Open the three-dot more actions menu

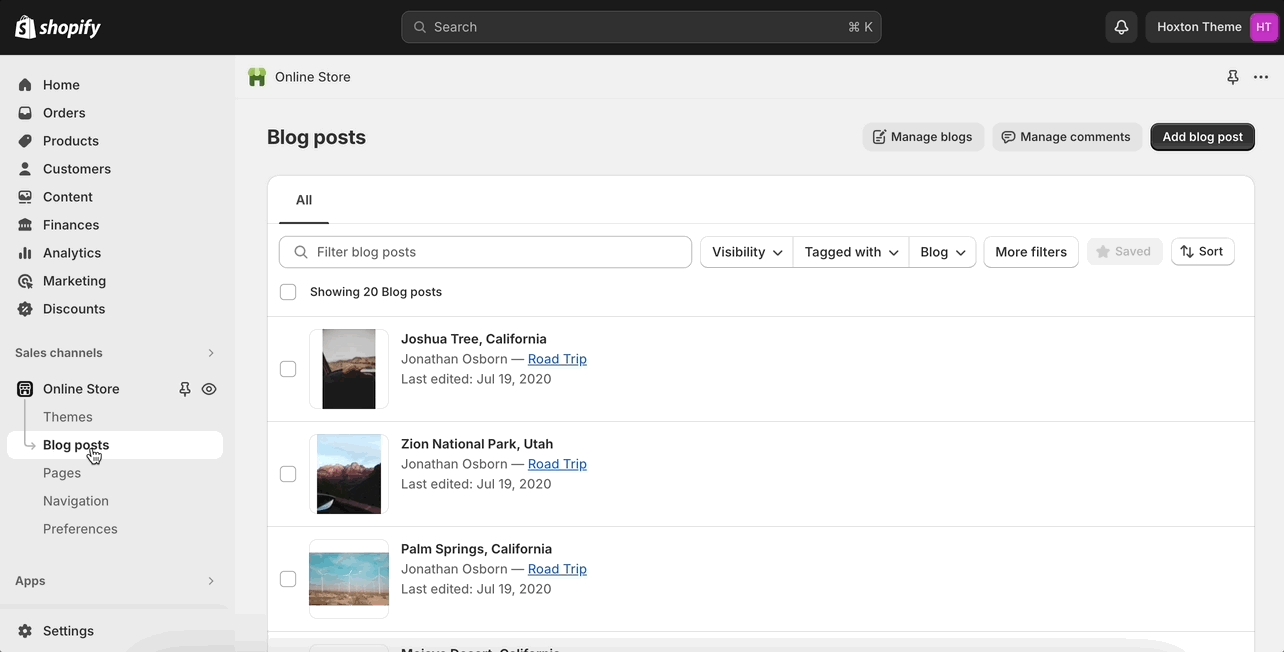click(1261, 77)
